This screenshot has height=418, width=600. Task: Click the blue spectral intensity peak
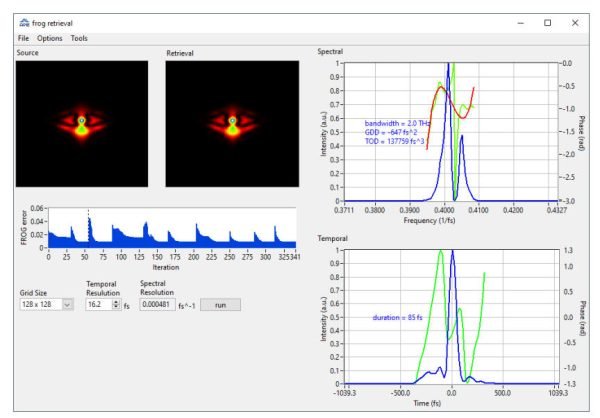448,67
